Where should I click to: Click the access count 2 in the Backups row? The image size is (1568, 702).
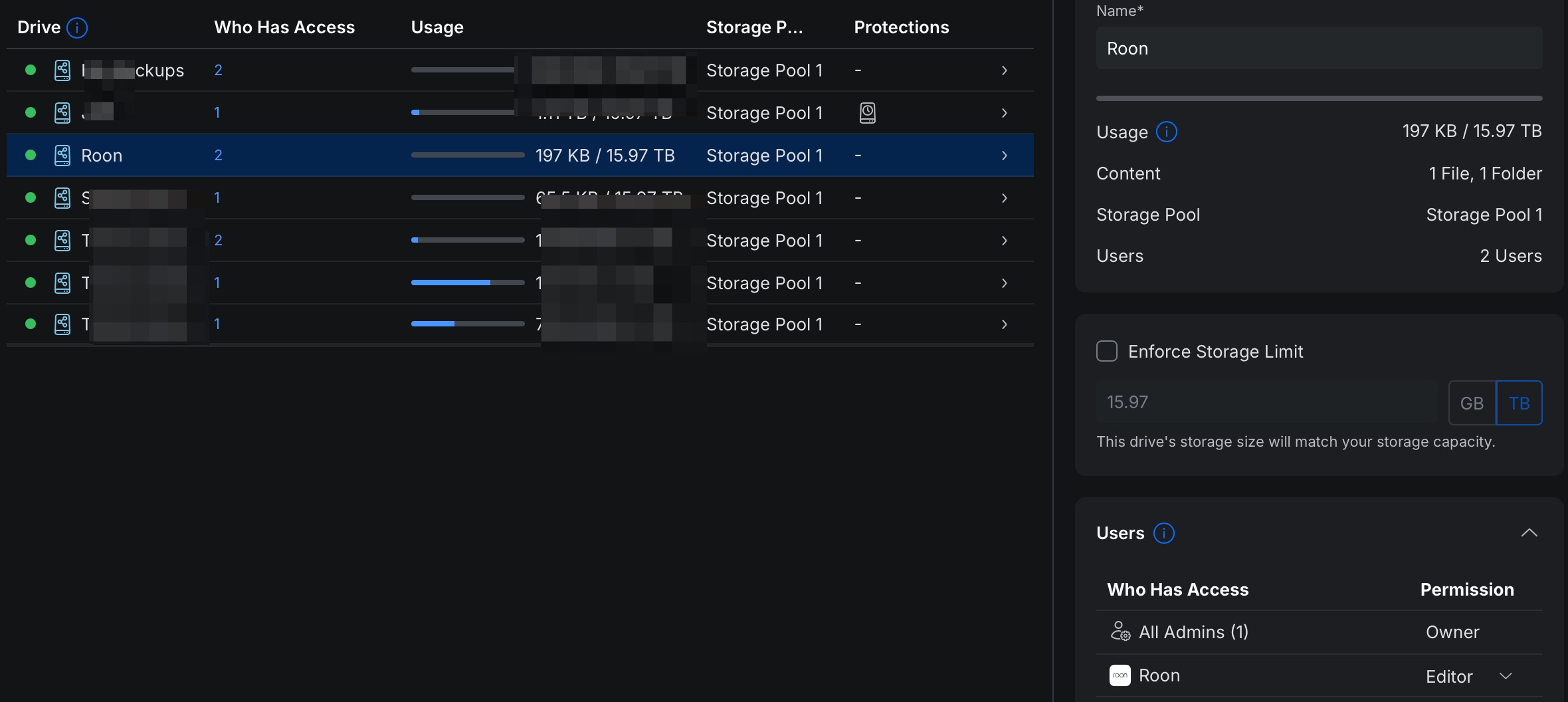pos(218,70)
